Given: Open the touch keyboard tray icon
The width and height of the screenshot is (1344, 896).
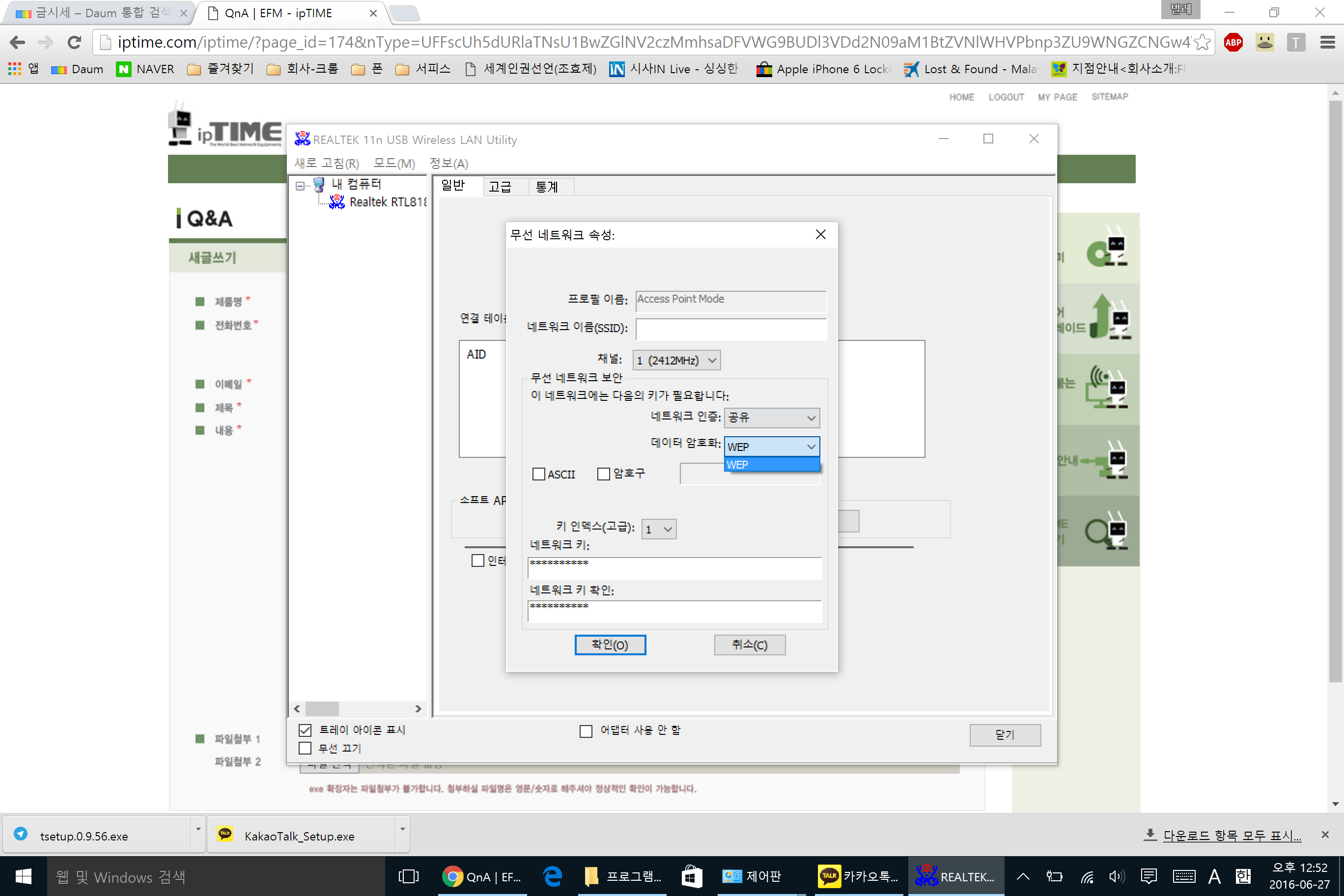Looking at the screenshot, I should click(x=1183, y=876).
